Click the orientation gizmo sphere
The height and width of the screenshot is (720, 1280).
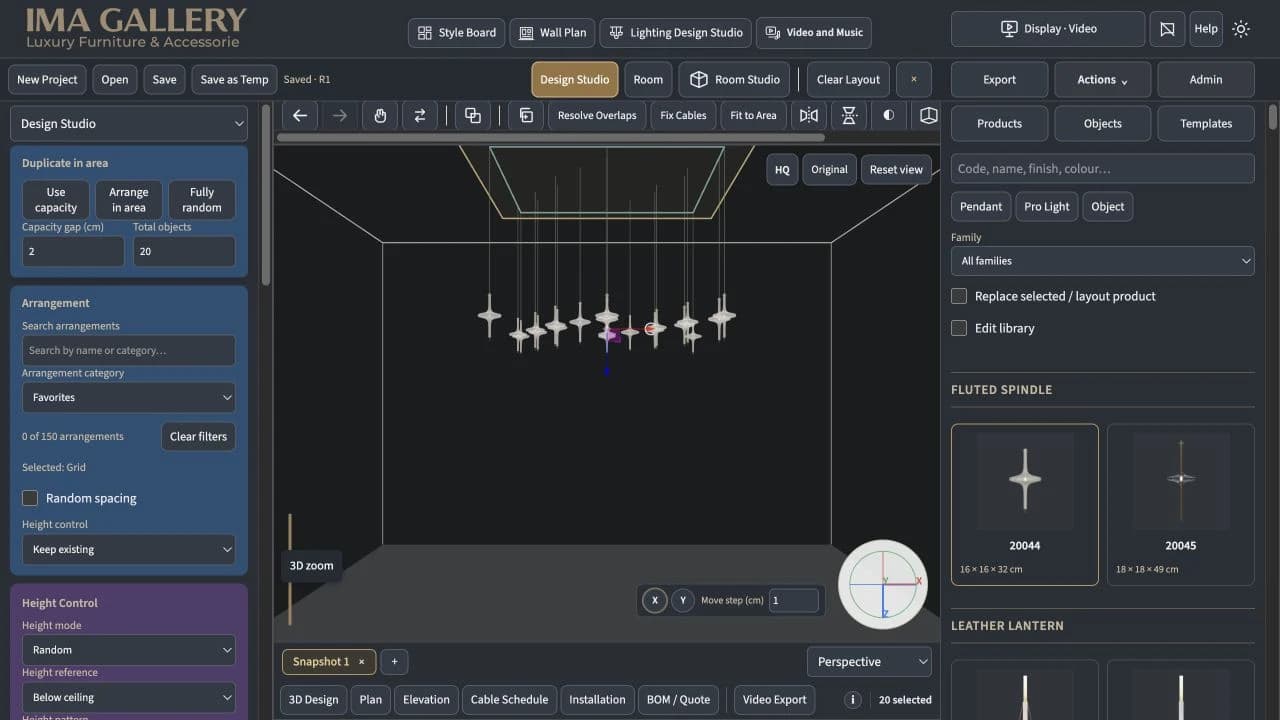click(883, 584)
